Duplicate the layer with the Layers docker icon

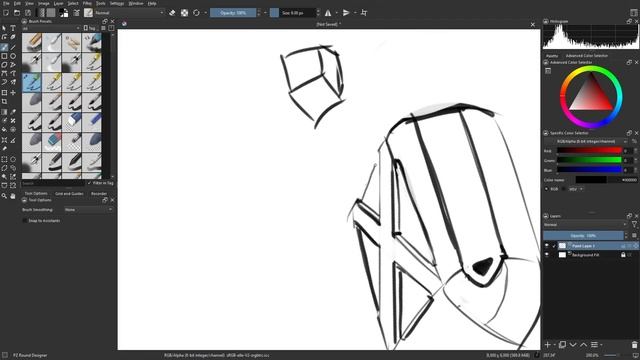[x=562, y=345]
